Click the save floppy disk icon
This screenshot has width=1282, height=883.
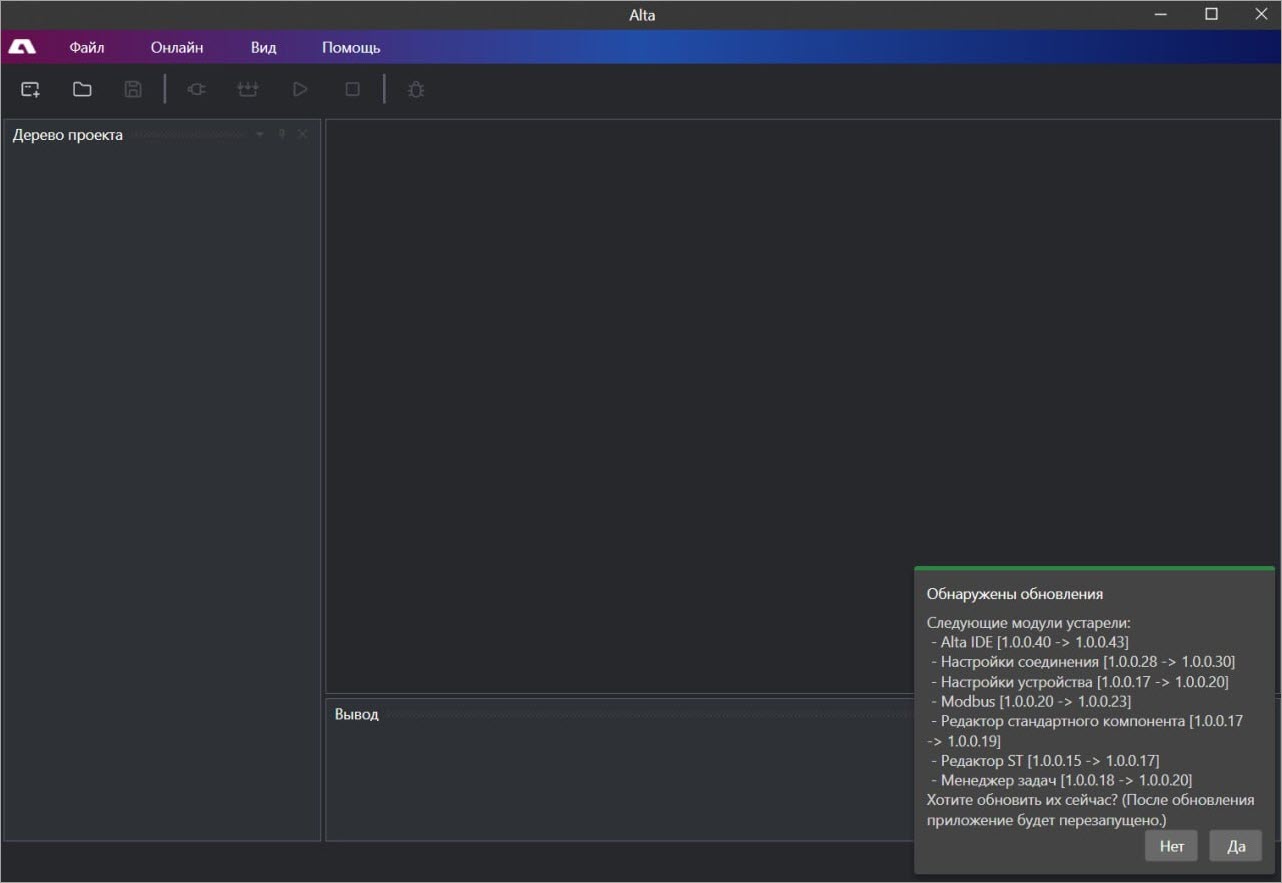pyautogui.click(x=133, y=90)
